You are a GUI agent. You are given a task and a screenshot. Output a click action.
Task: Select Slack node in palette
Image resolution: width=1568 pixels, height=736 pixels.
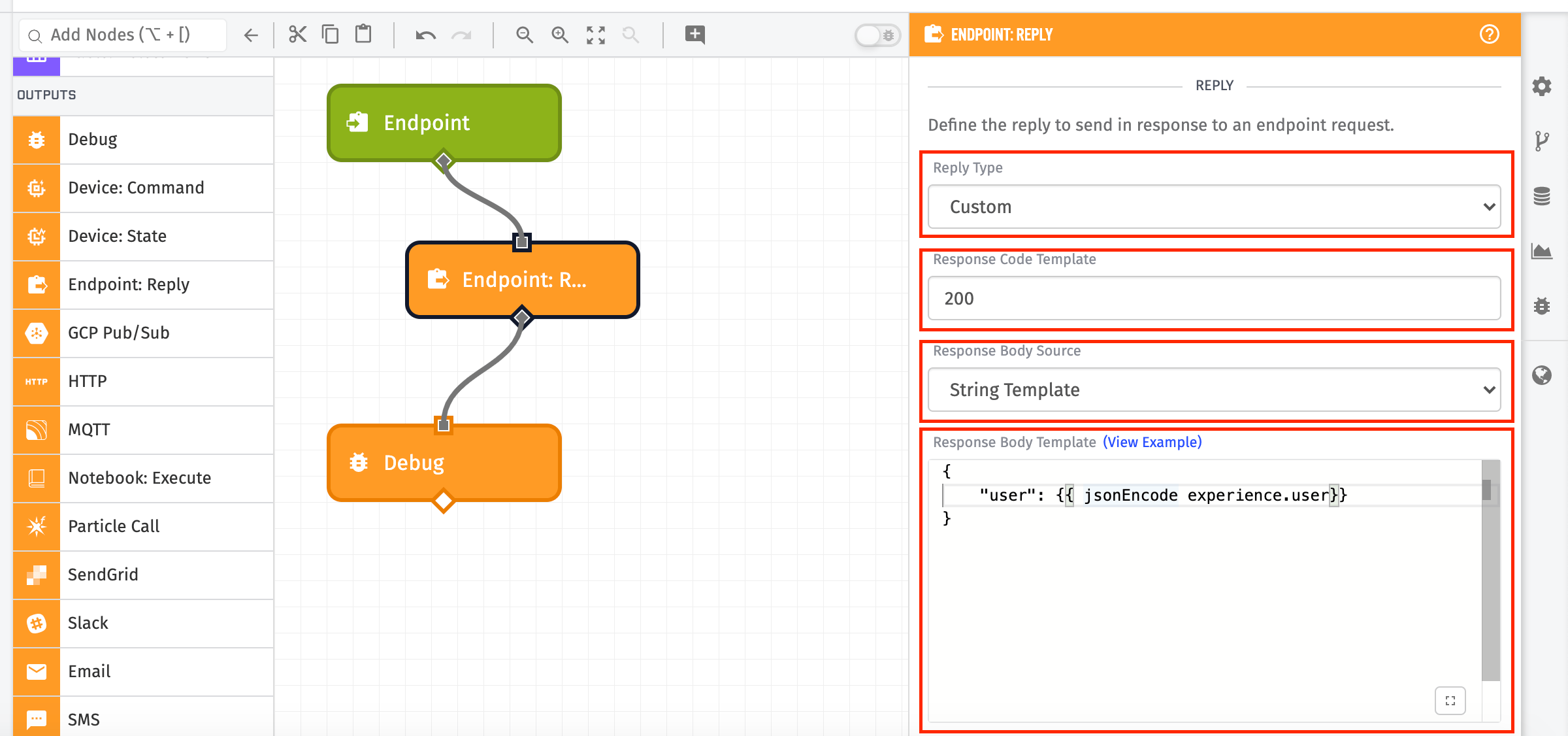[143, 624]
